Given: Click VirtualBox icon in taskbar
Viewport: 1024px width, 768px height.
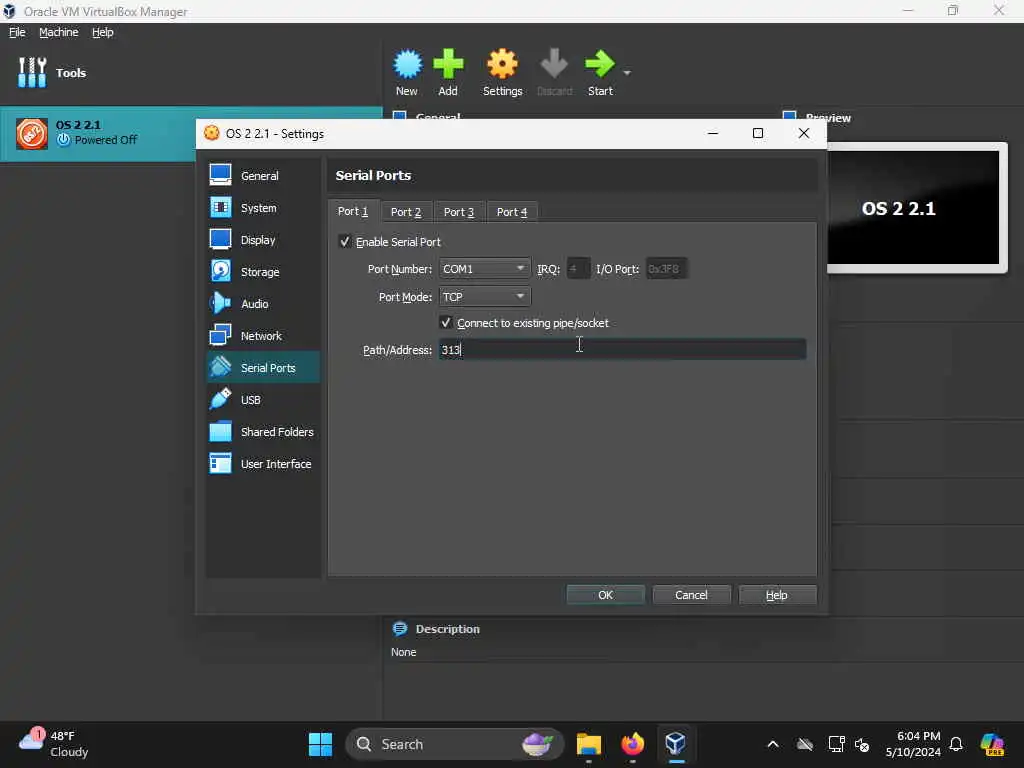Looking at the screenshot, I should [675, 744].
